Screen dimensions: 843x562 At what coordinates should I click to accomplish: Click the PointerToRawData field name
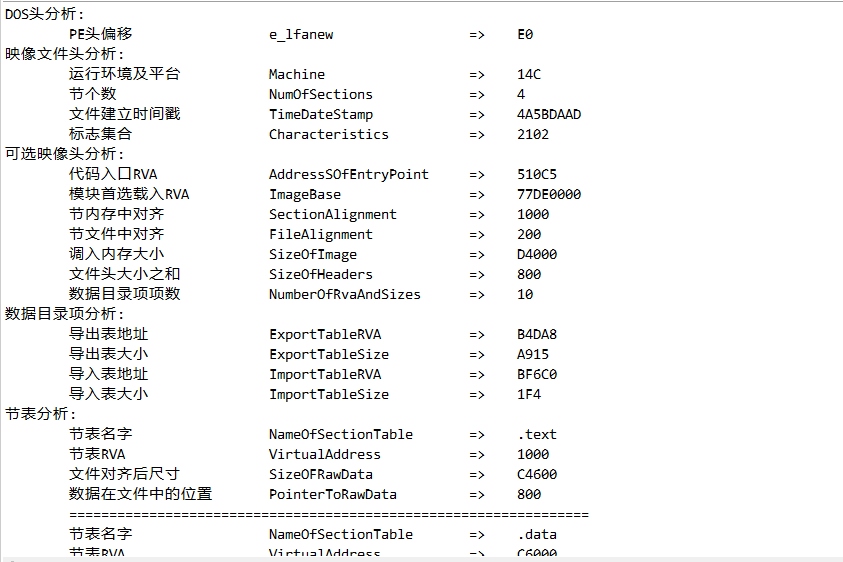332,494
